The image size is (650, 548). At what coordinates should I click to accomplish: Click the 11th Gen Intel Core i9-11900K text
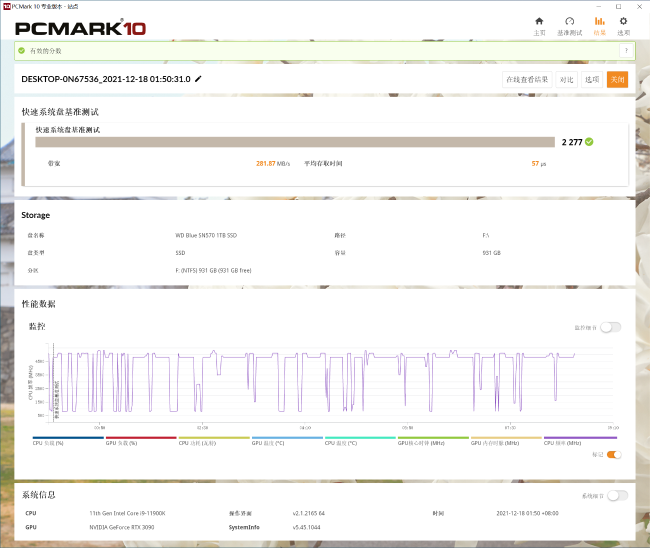[127, 513]
